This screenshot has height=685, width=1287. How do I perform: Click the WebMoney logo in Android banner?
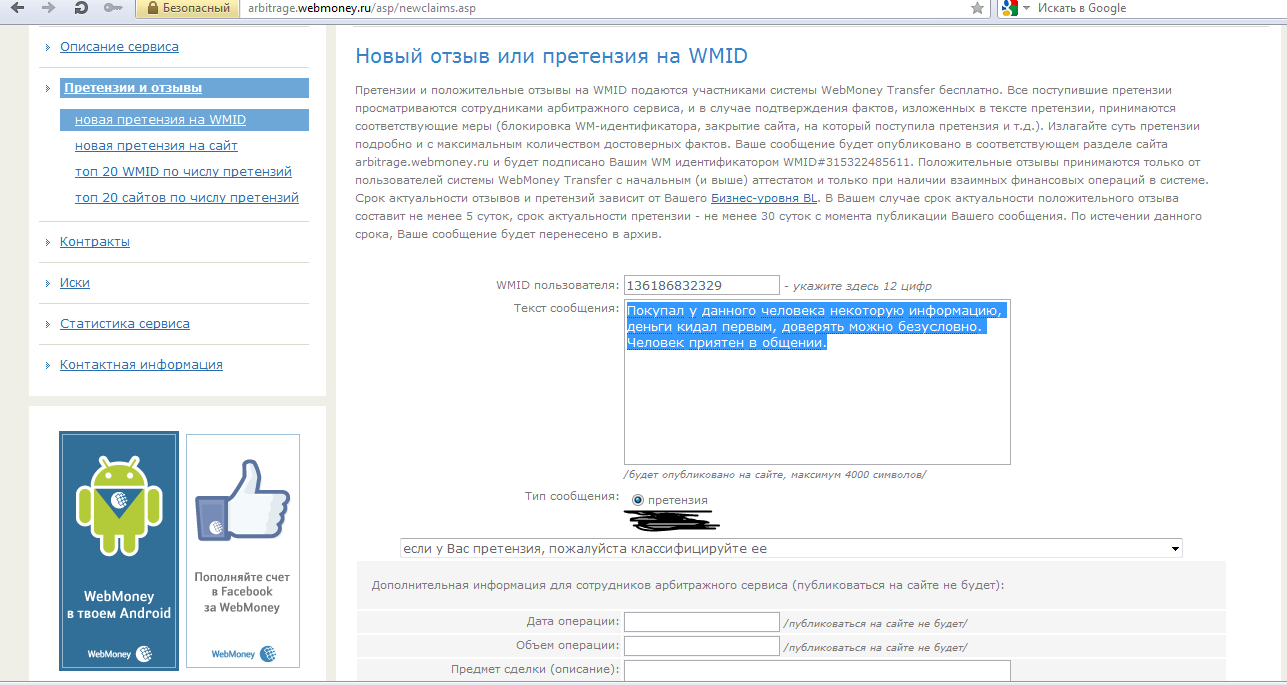click(x=119, y=654)
